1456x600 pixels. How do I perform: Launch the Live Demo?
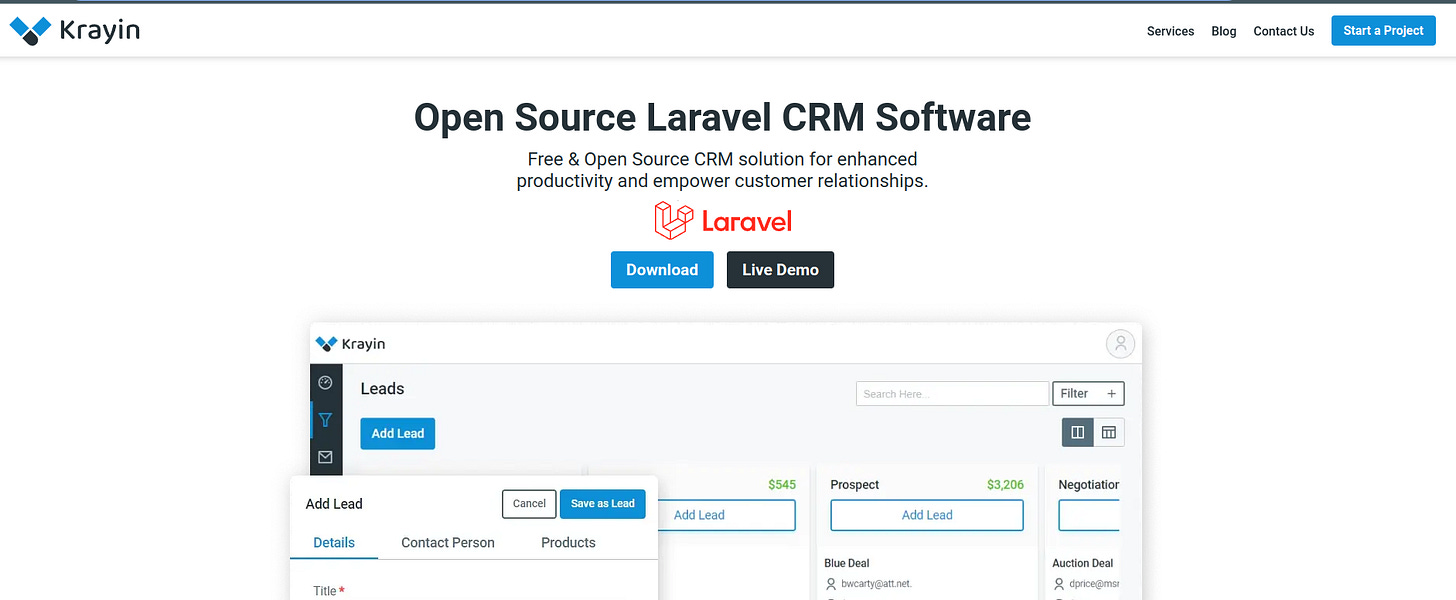point(780,270)
